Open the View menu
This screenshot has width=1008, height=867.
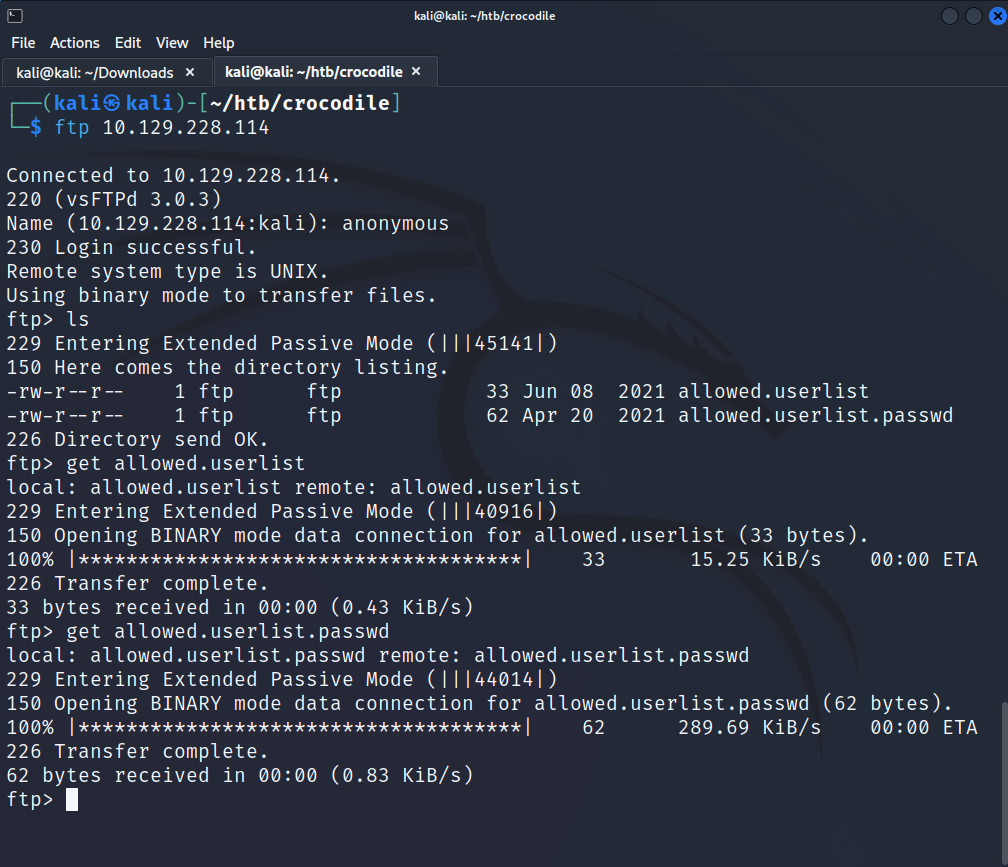pyautogui.click(x=172, y=43)
